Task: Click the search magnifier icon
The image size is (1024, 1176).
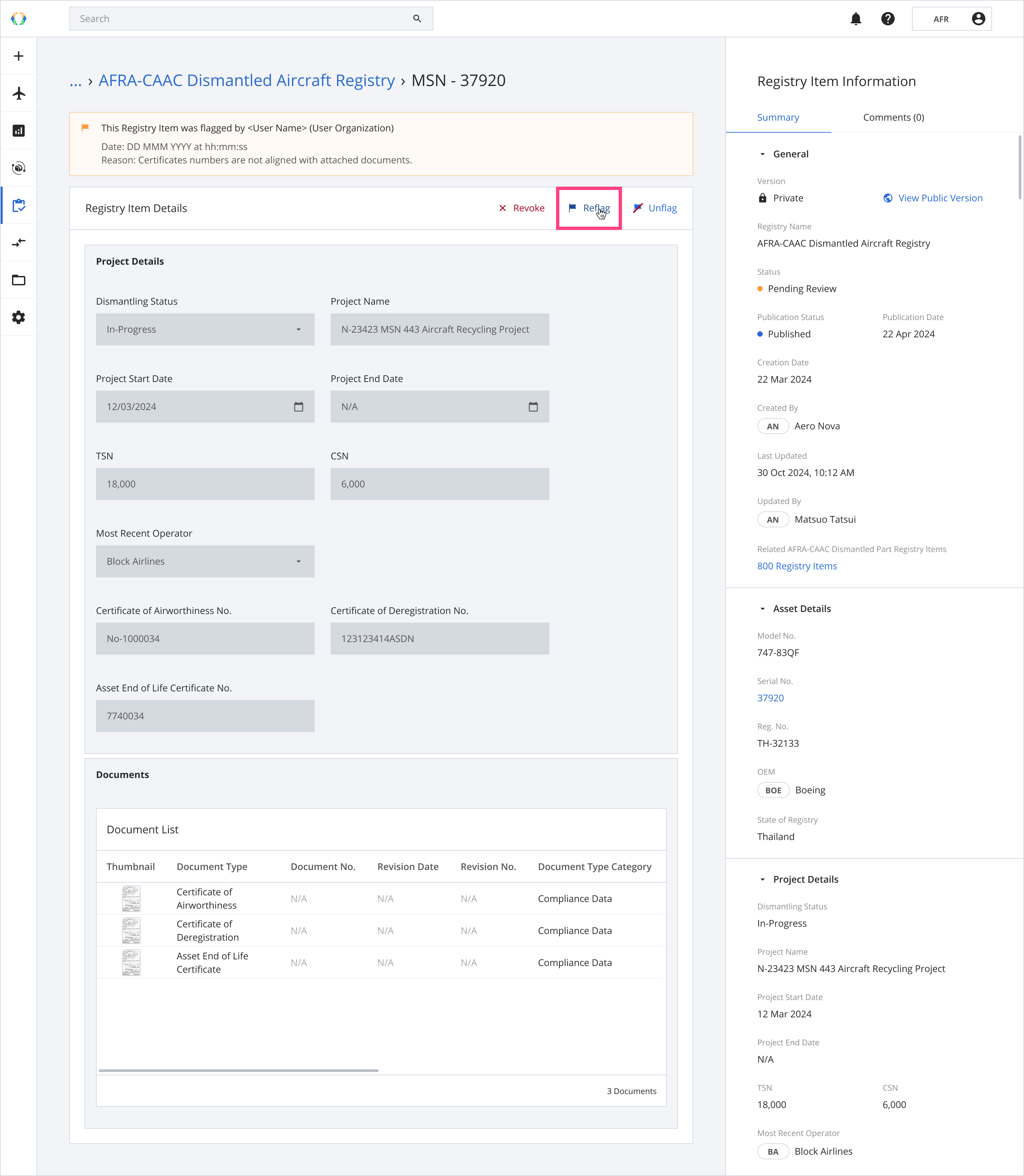Action: tap(417, 19)
